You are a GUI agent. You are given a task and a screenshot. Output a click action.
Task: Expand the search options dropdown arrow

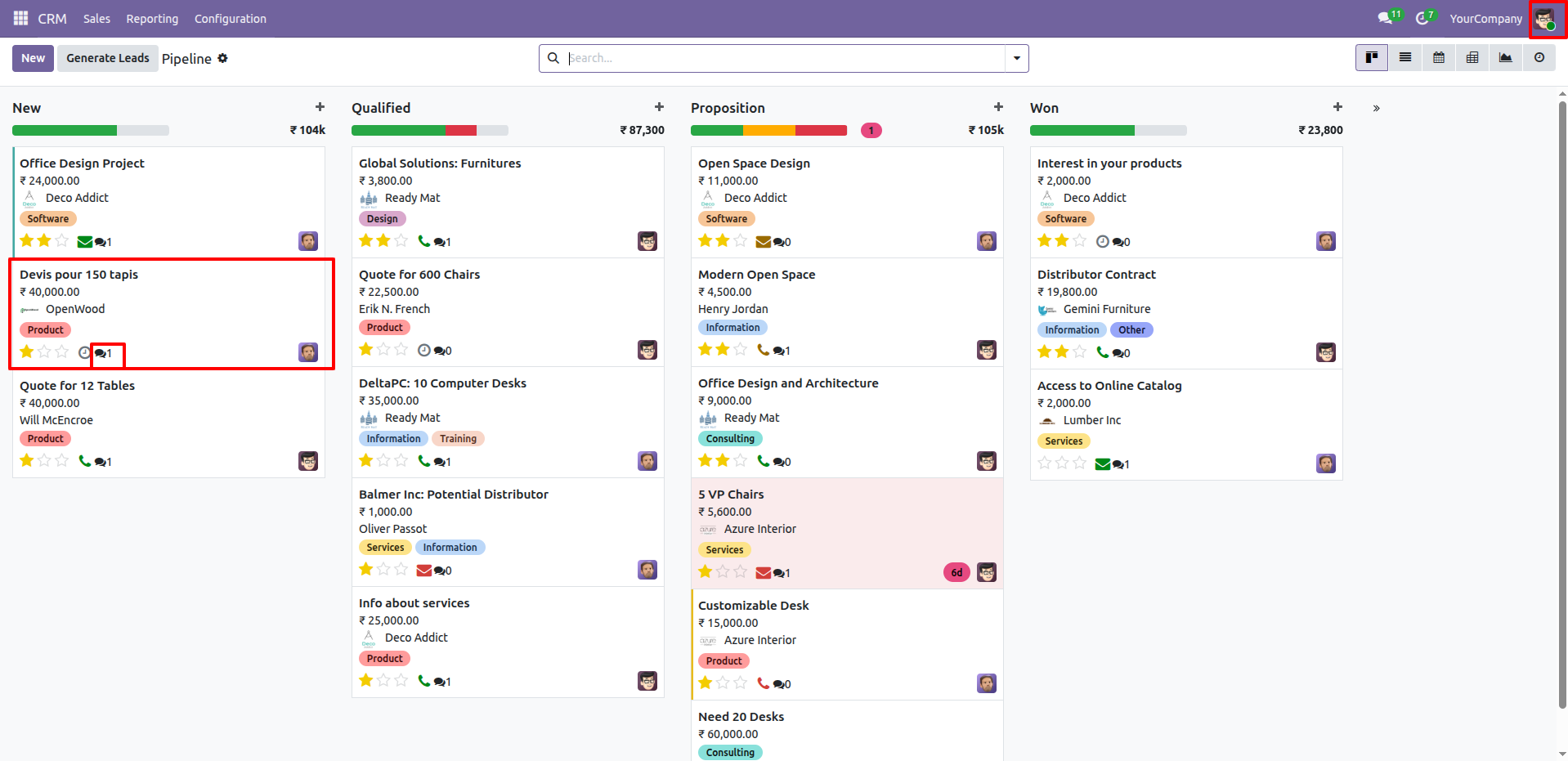coord(1016,58)
